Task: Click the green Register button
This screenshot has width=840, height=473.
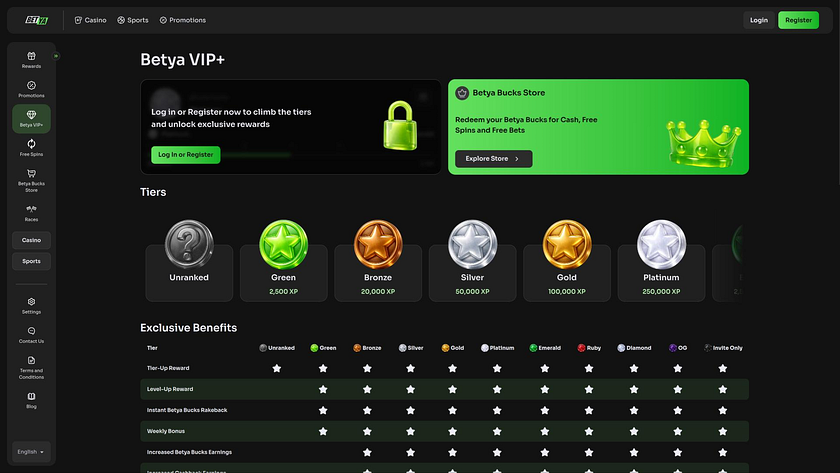Action: pyautogui.click(x=798, y=20)
